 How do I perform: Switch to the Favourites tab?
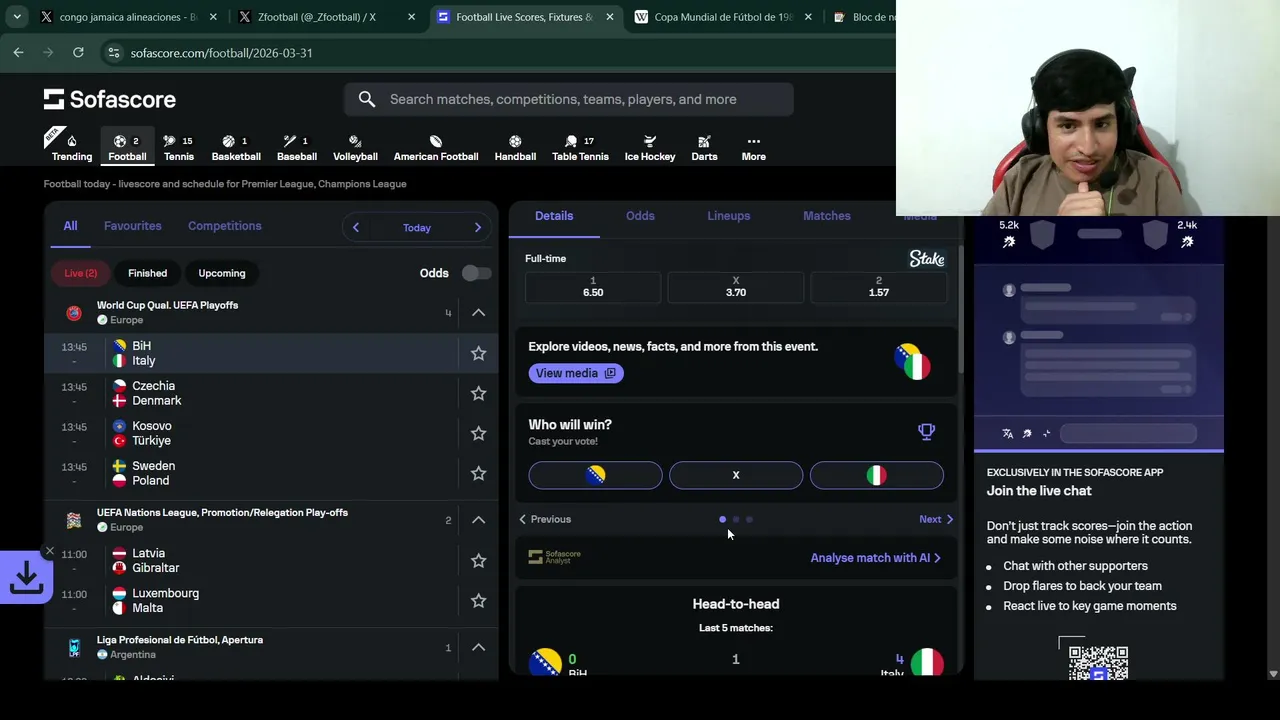tap(133, 226)
